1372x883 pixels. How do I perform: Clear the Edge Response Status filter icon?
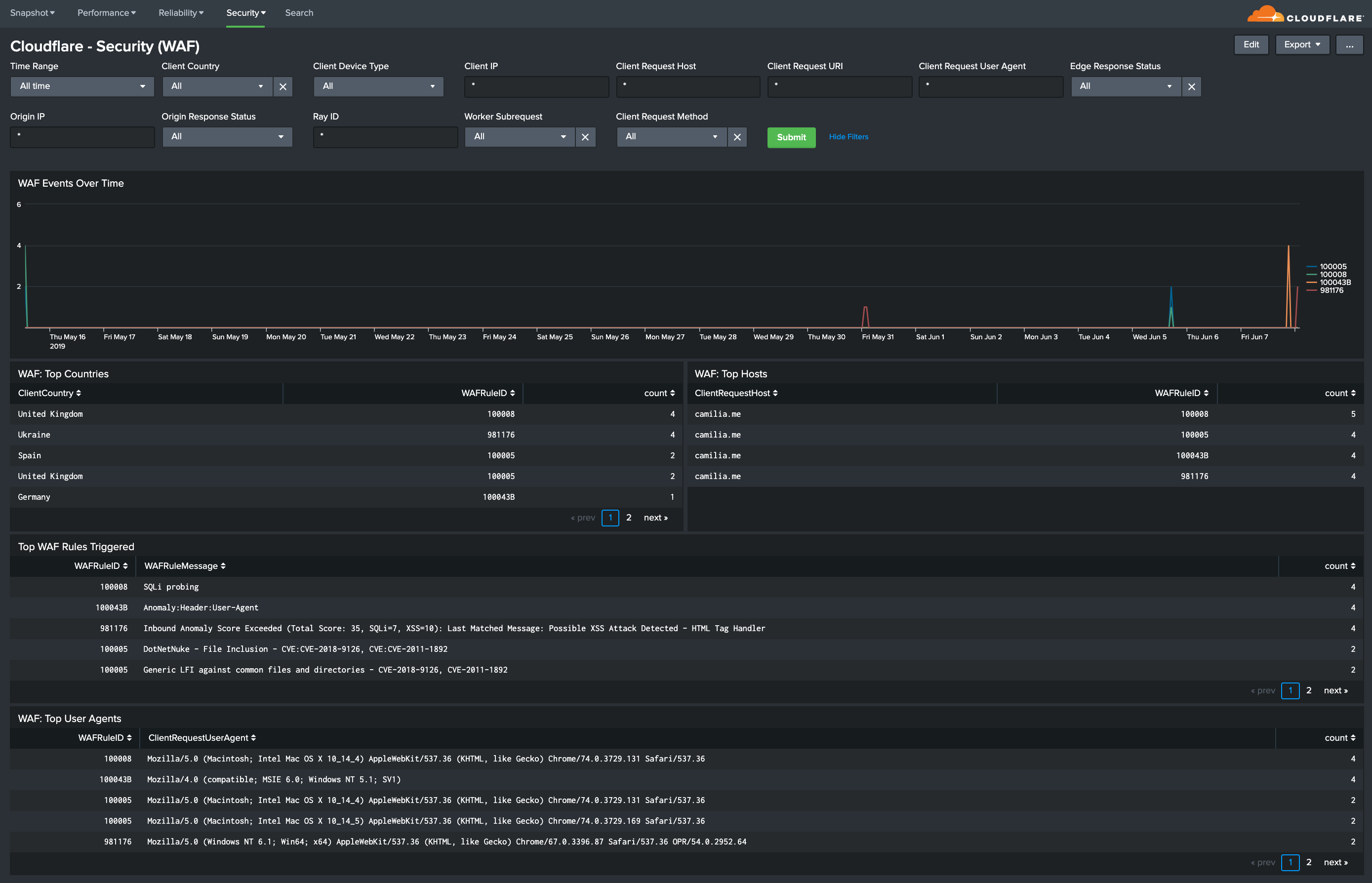click(1192, 86)
